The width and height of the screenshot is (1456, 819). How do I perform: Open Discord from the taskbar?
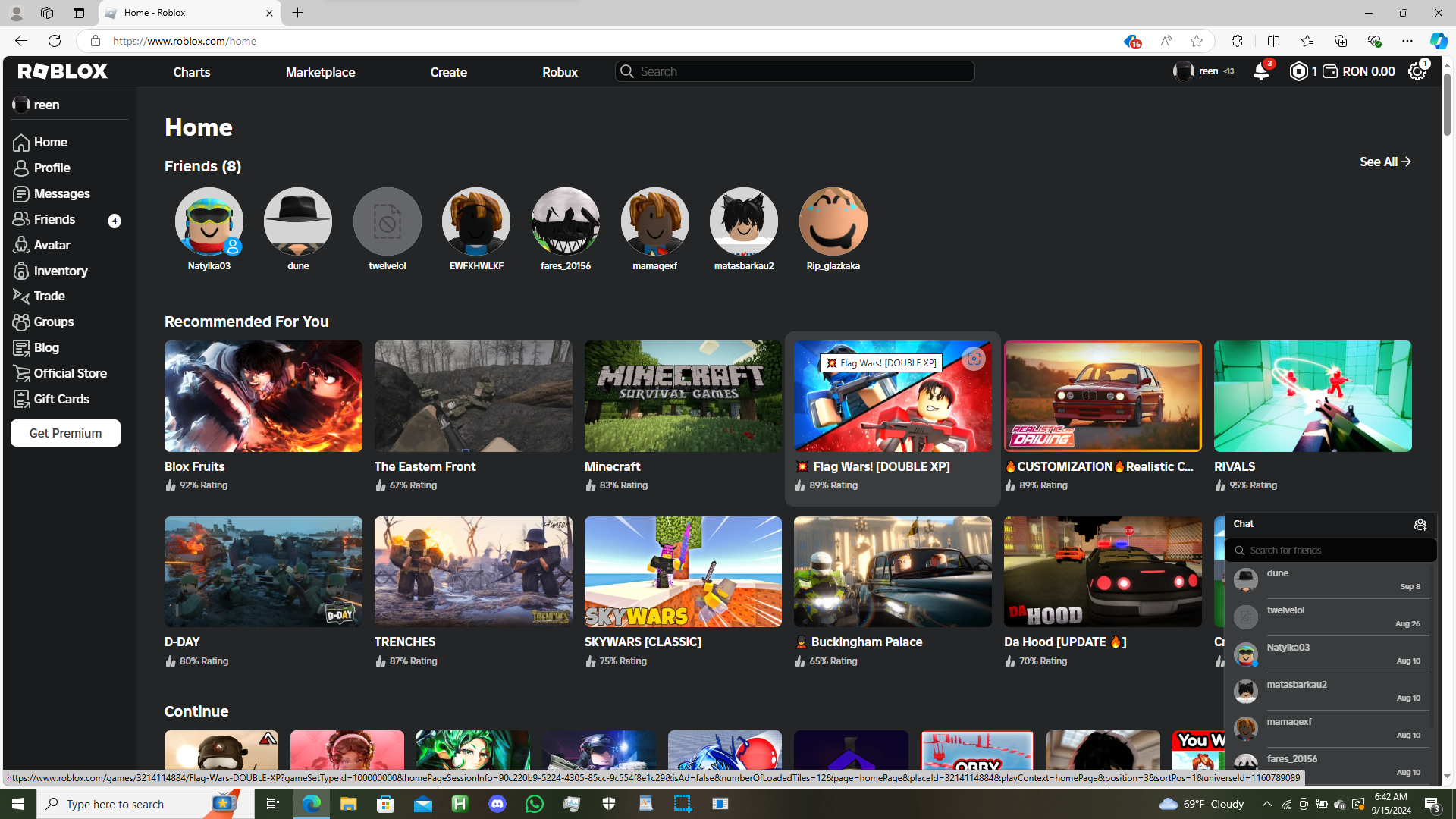coord(497,804)
